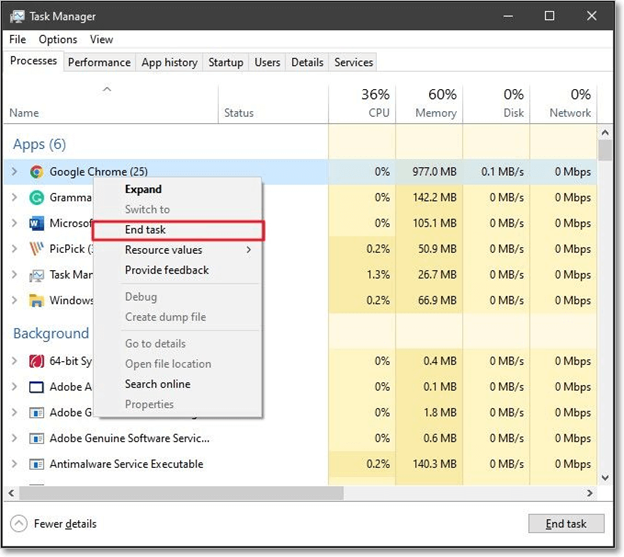Expand the Grammarly process row
The image size is (624, 557).
pos(14,198)
